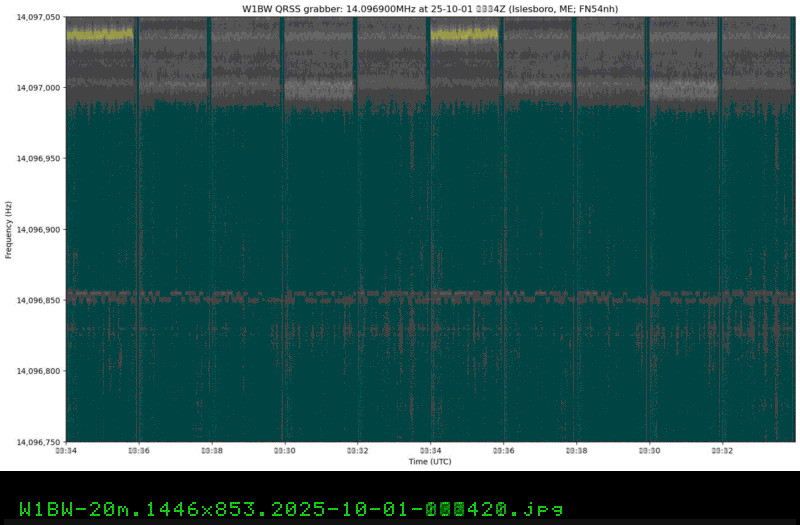
Task: Click the rightmost time-axis tick label
Action: 722,451
